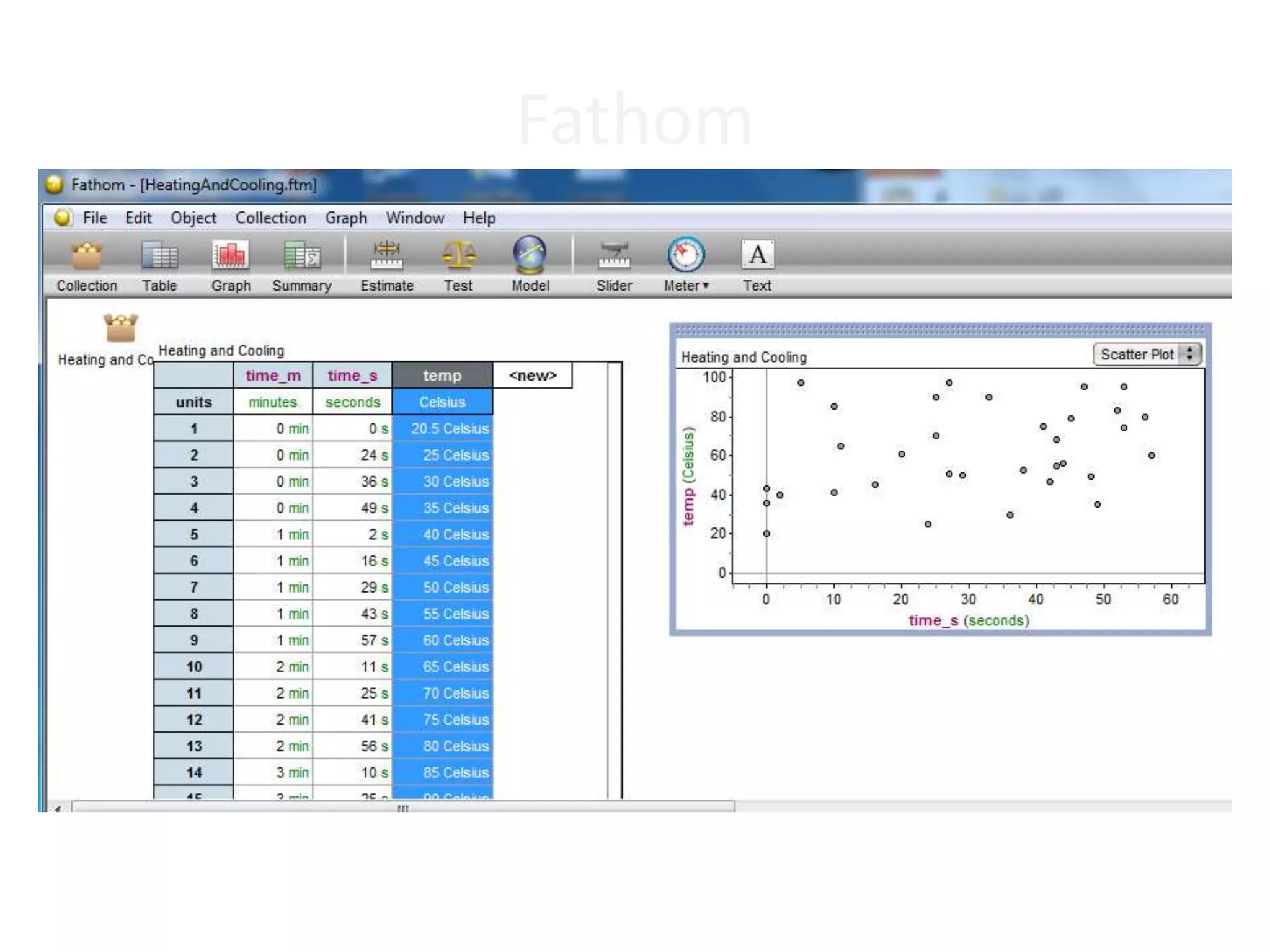Click the Slider toolbar icon

point(614,256)
